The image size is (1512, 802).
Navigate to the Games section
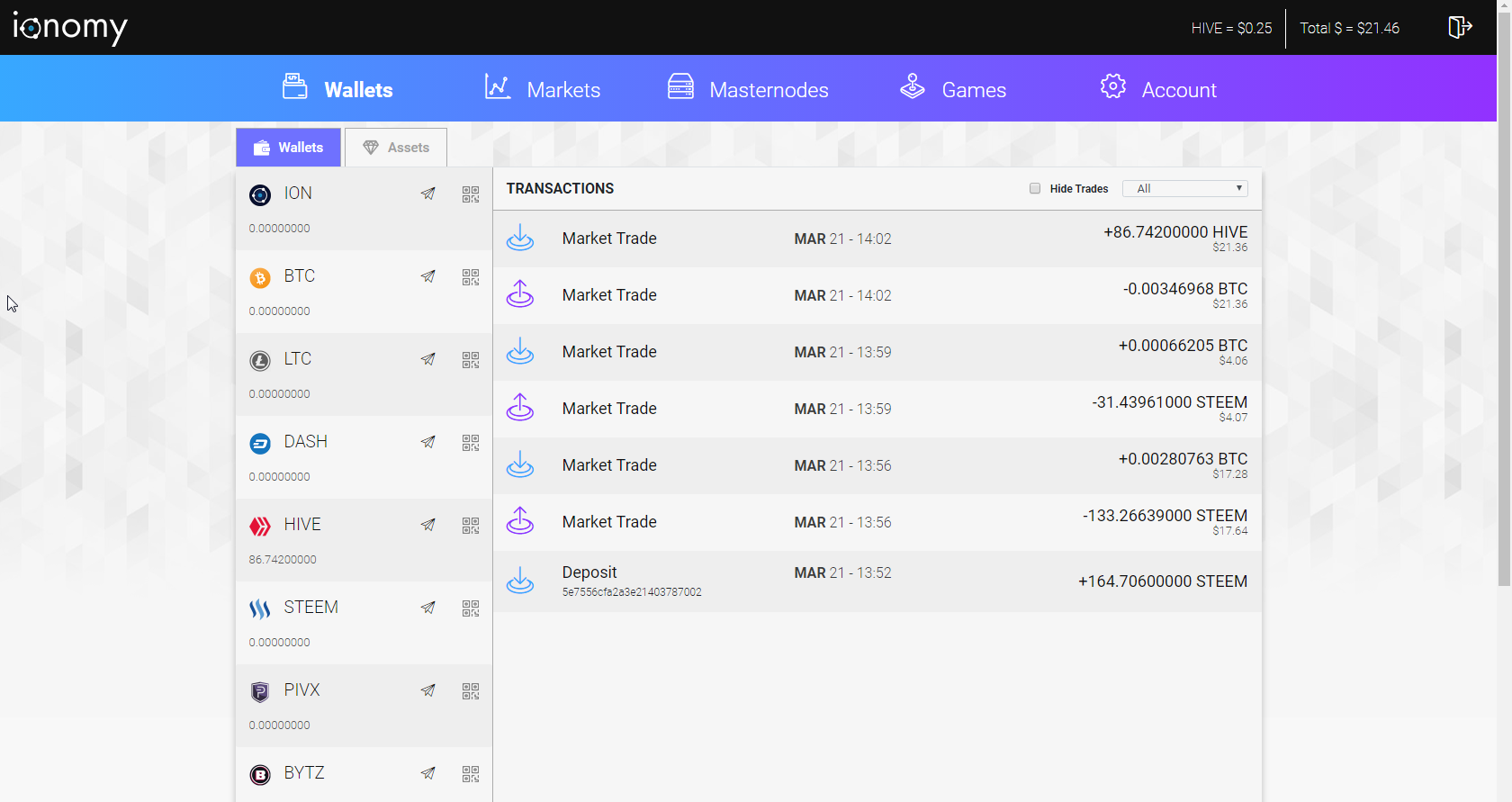(x=953, y=88)
